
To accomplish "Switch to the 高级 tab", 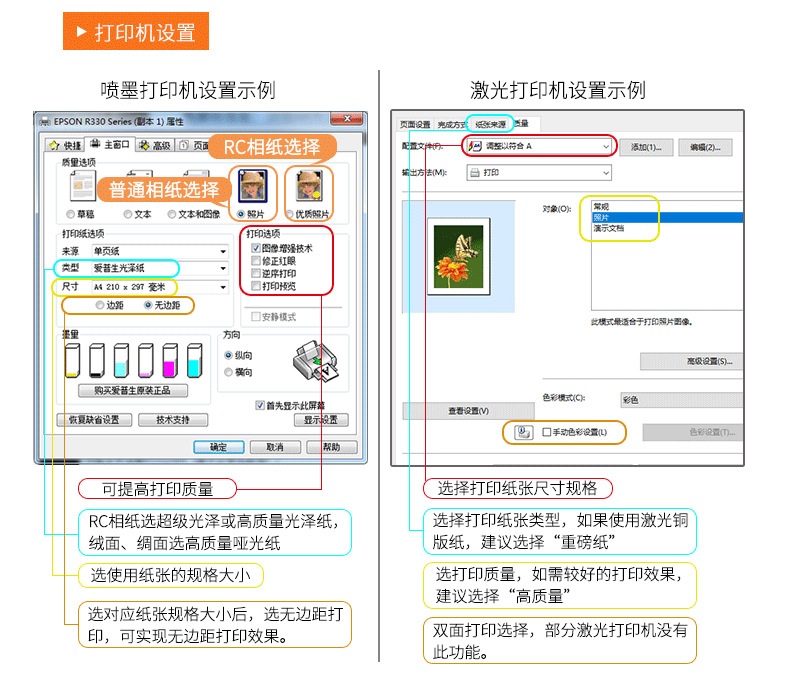I will (x=156, y=146).
